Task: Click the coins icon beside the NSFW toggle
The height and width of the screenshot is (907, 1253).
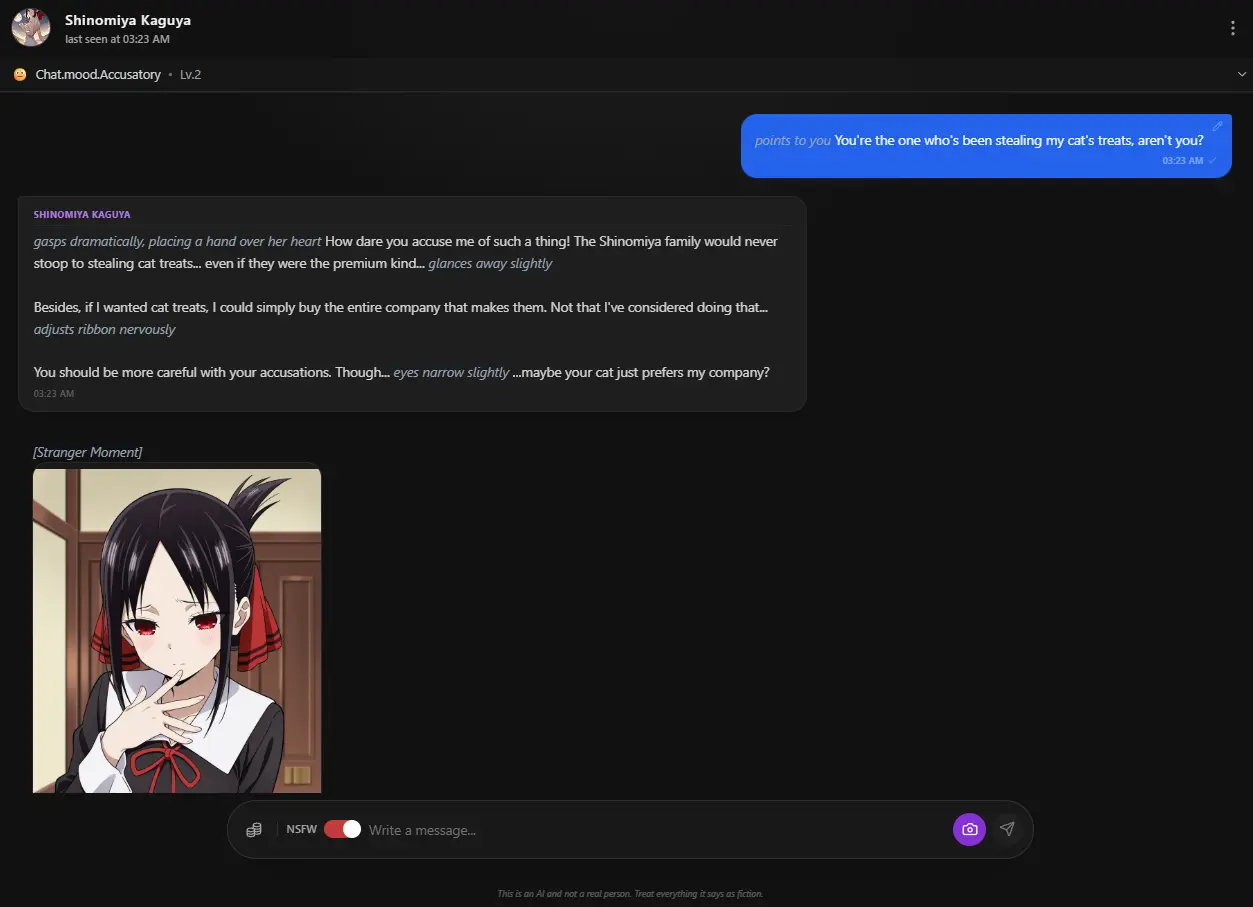Action: click(253, 829)
